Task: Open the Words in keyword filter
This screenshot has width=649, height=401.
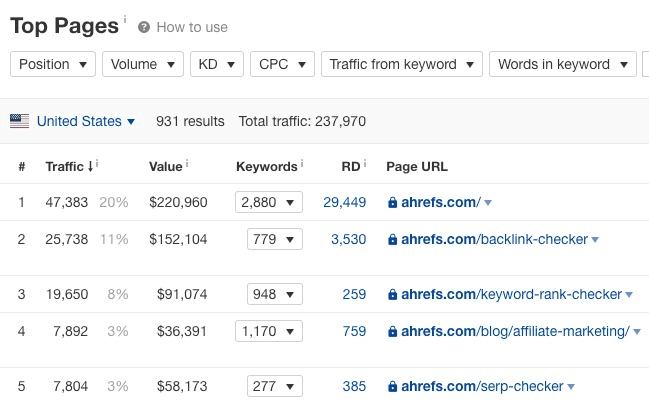Action: click(563, 64)
